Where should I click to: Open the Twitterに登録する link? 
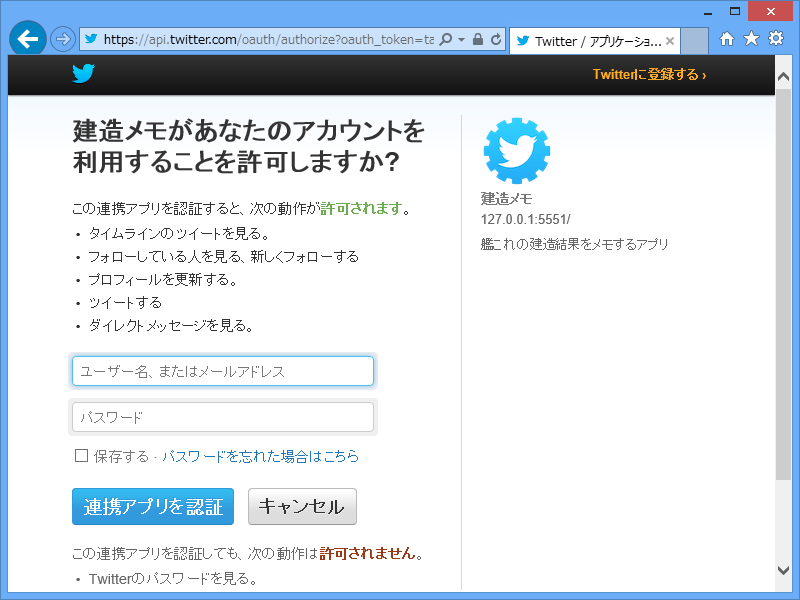click(x=649, y=74)
